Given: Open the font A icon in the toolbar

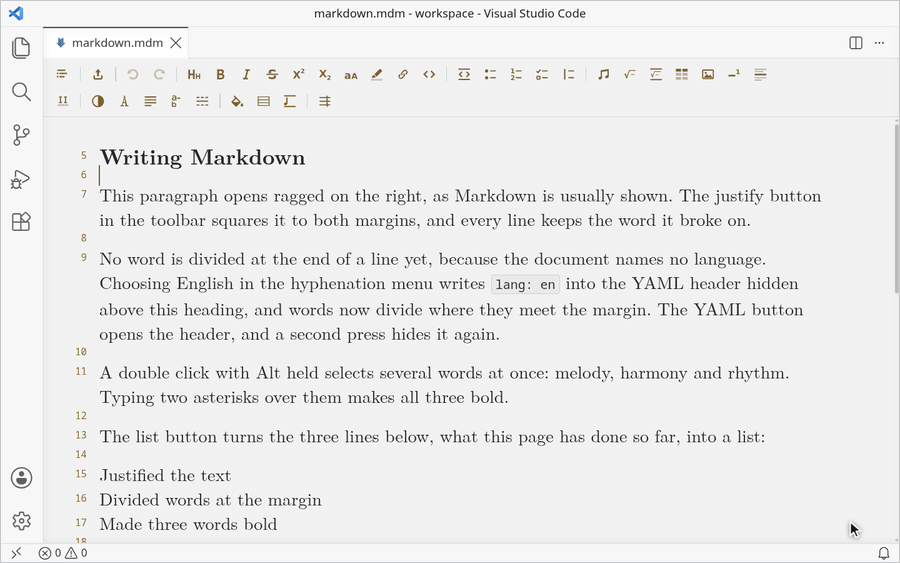Looking at the screenshot, I should [x=124, y=102].
